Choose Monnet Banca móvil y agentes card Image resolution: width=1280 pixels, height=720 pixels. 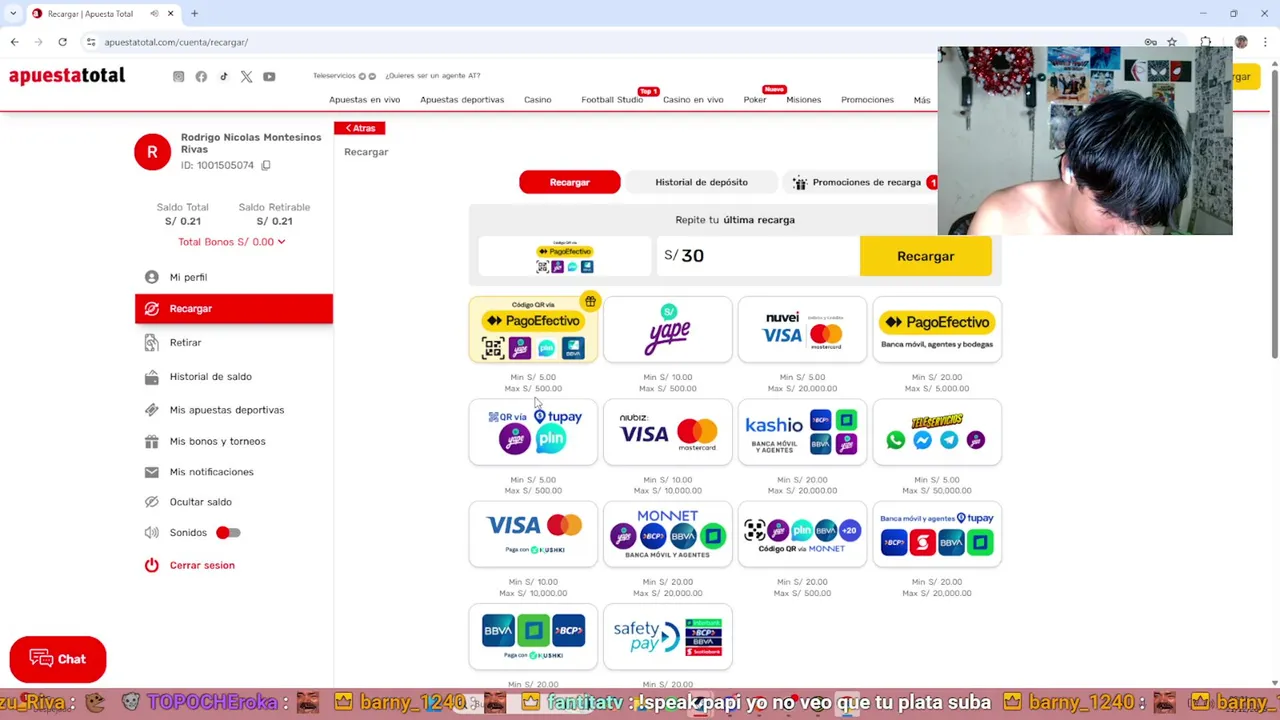point(668,534)
